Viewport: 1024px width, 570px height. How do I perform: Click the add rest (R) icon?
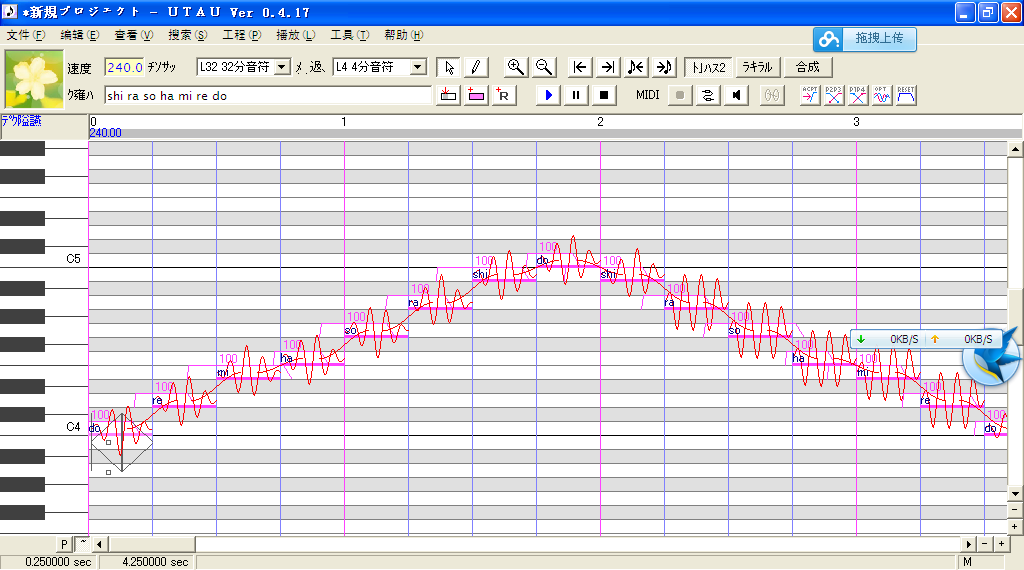[504, 95]
